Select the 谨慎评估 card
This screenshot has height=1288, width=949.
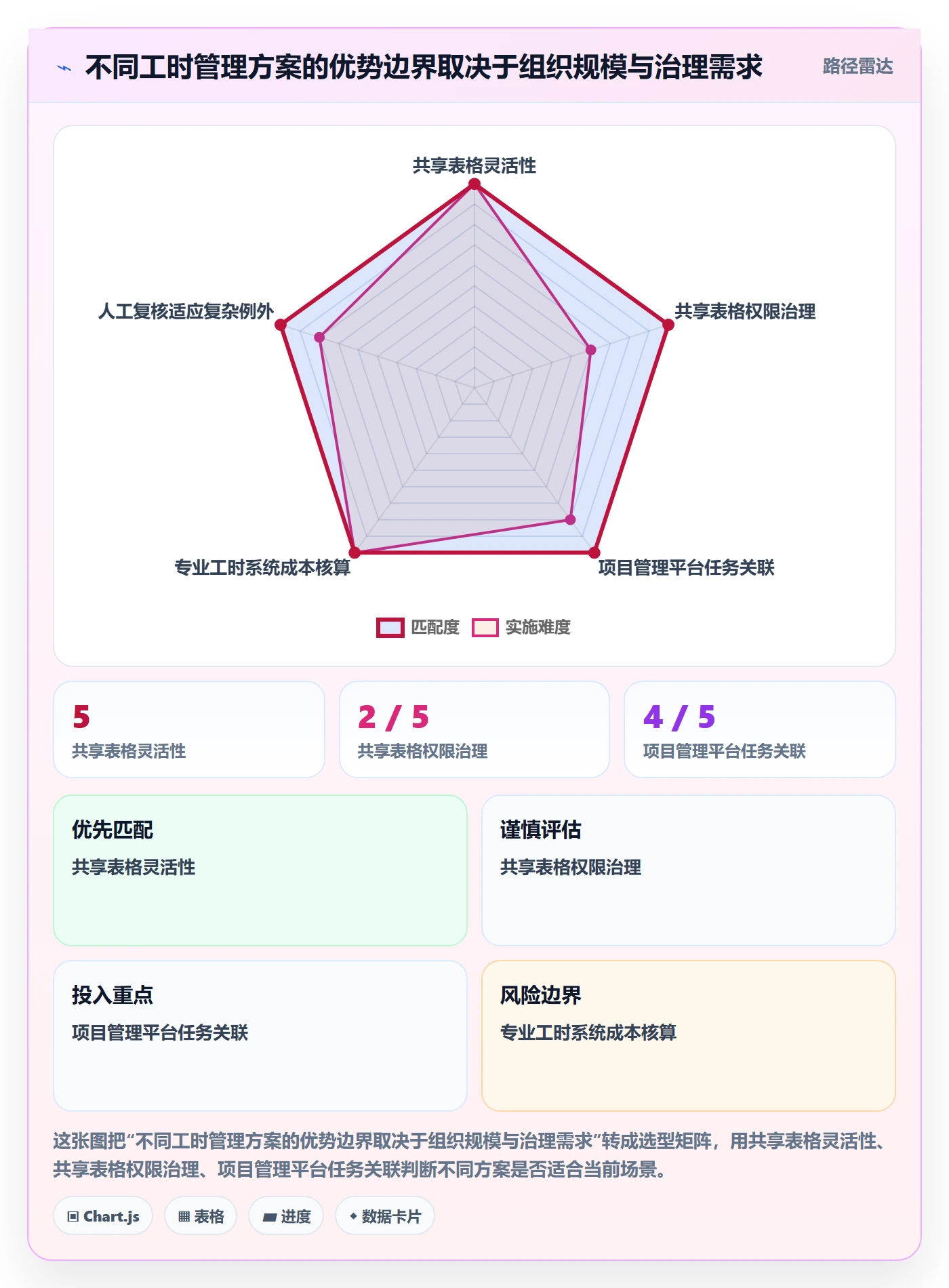[688, 870]
